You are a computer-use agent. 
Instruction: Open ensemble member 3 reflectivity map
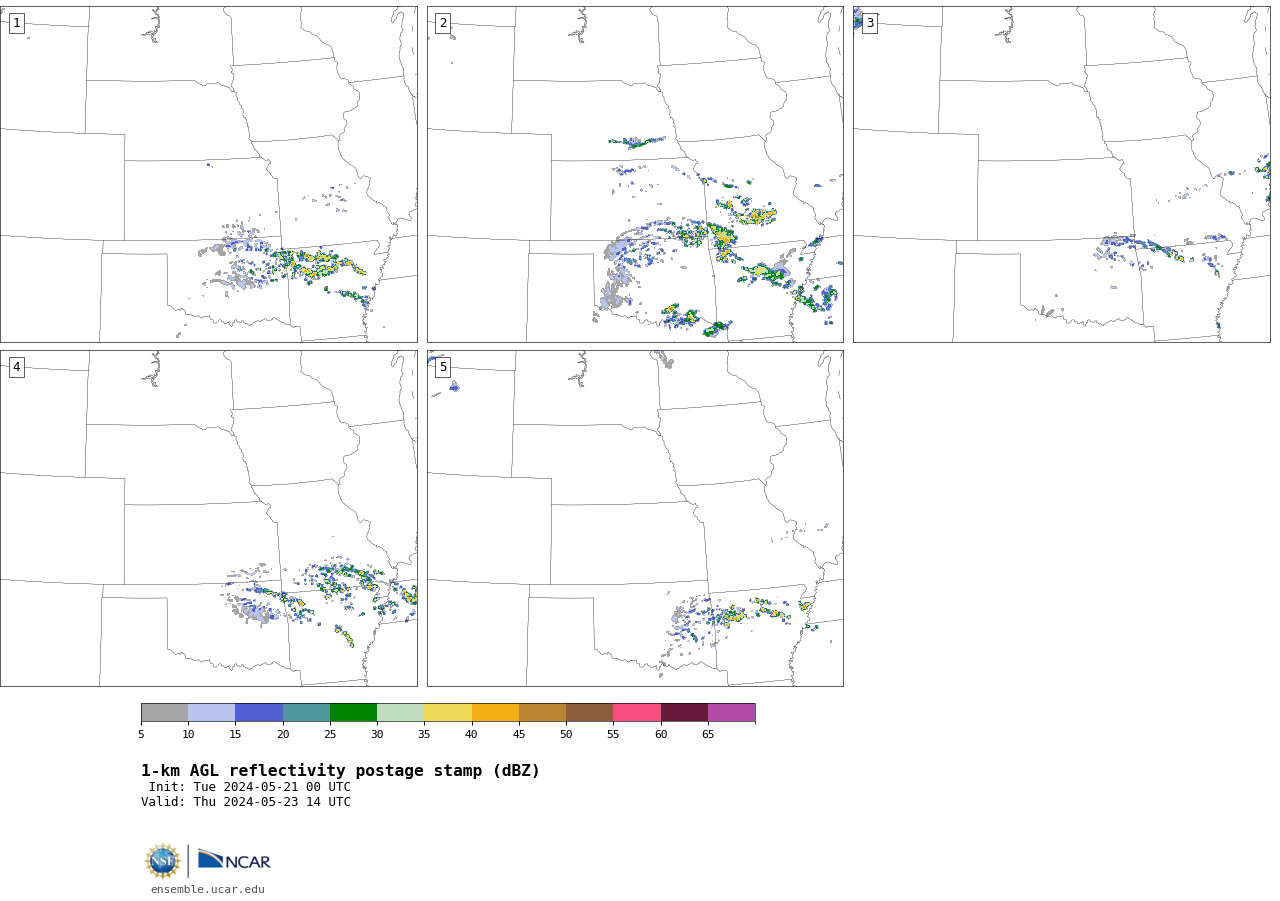pyautogui.click(x=1061, y=174)
